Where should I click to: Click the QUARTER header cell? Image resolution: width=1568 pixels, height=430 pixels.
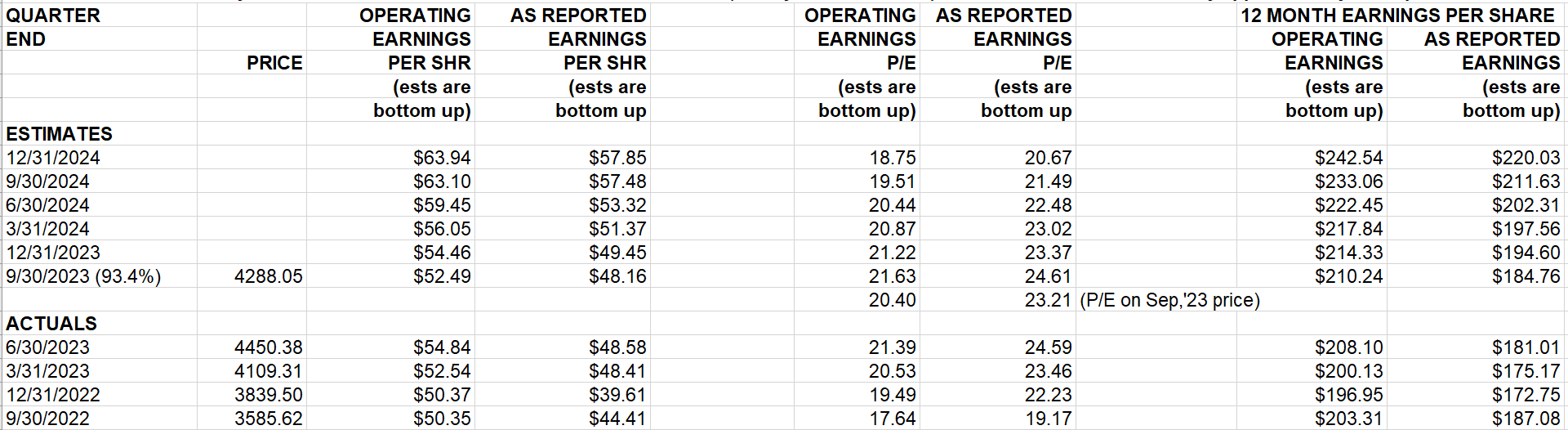click(53, 16)
